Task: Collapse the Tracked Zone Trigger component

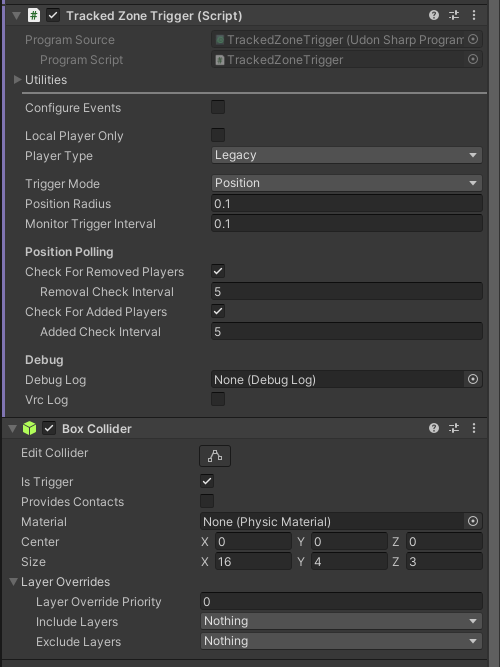Action: tap(17, 16)
